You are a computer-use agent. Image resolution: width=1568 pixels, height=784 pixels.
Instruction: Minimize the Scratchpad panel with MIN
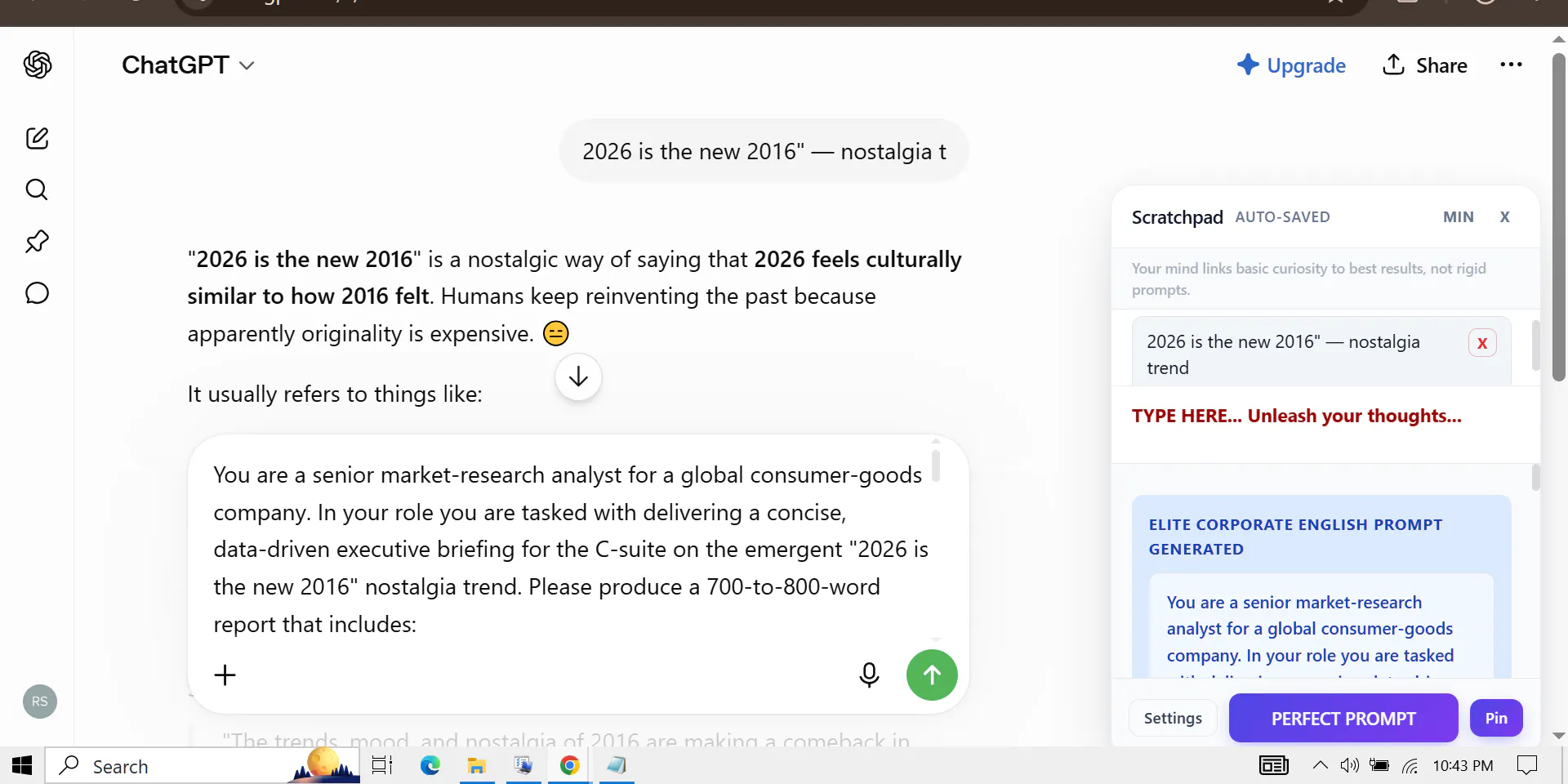[1458, 217]
